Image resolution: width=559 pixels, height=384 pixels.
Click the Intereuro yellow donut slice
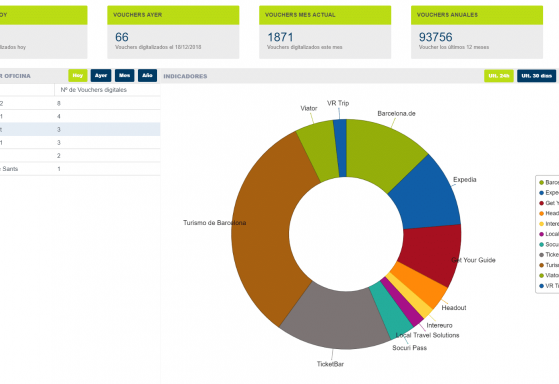[x=410, y=296]
